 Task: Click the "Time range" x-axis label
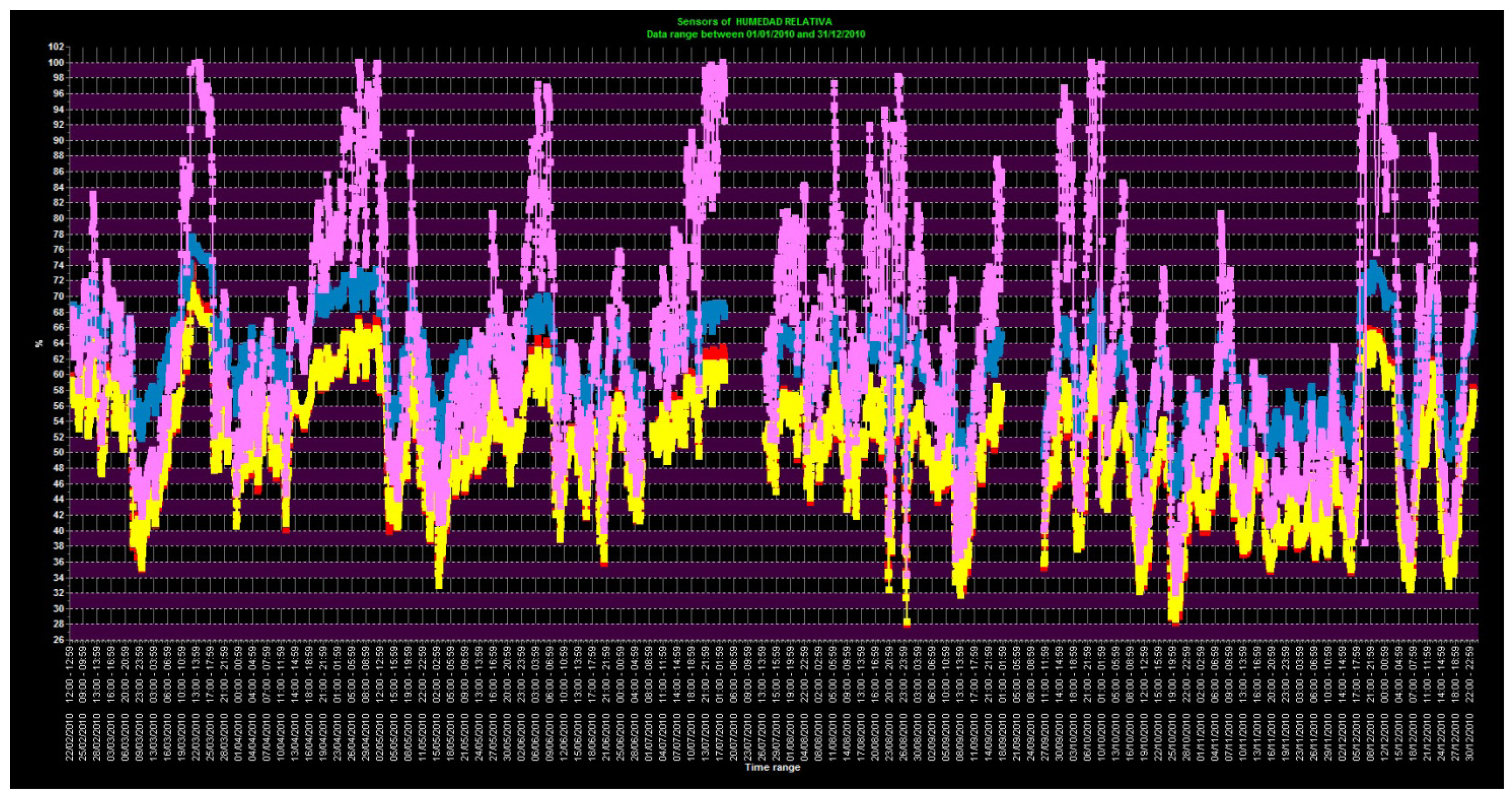click(772, 767)
